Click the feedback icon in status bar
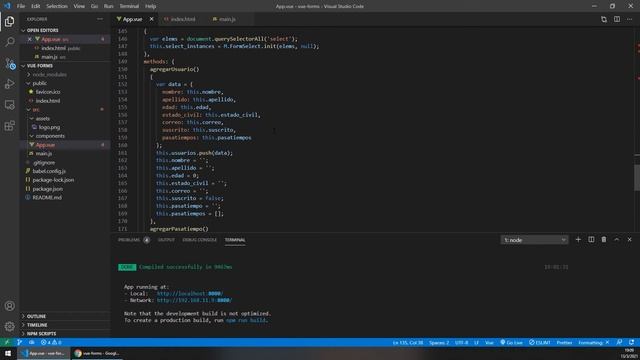Image resolution: width=640 pixels, height=360 pixels. (x=619, y=342)
